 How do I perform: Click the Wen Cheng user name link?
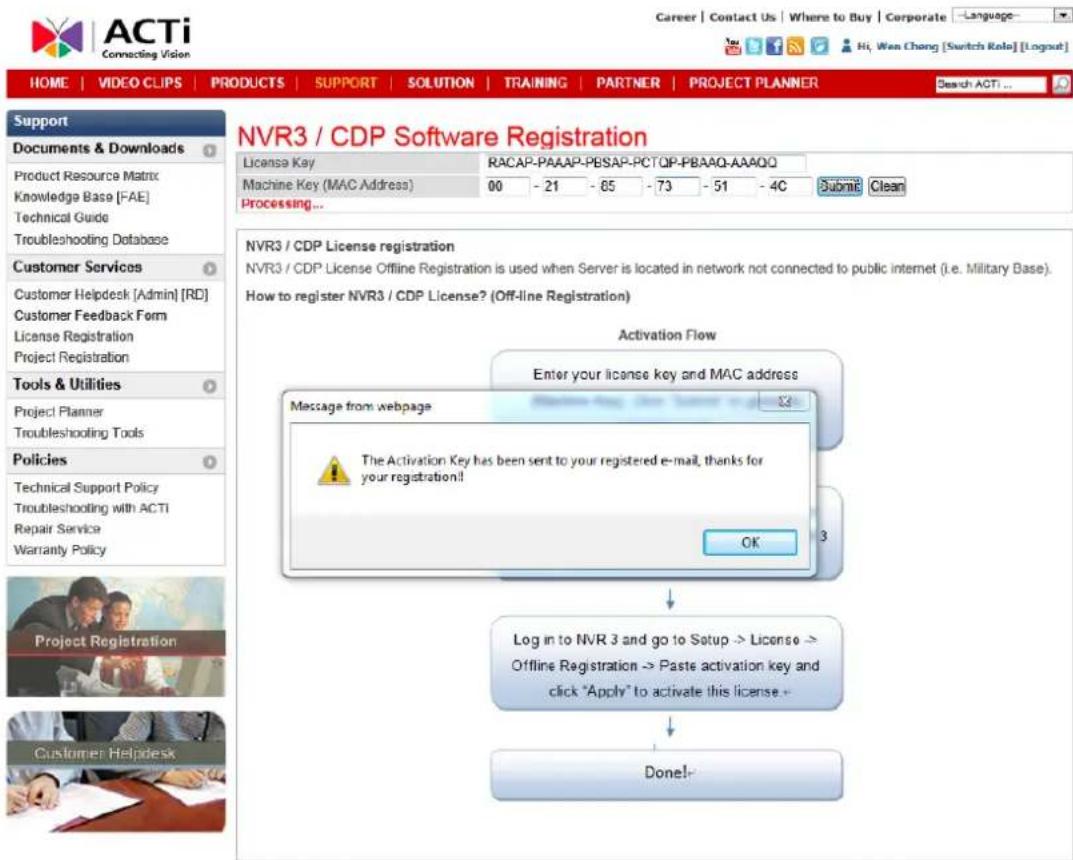pos(907,47)
